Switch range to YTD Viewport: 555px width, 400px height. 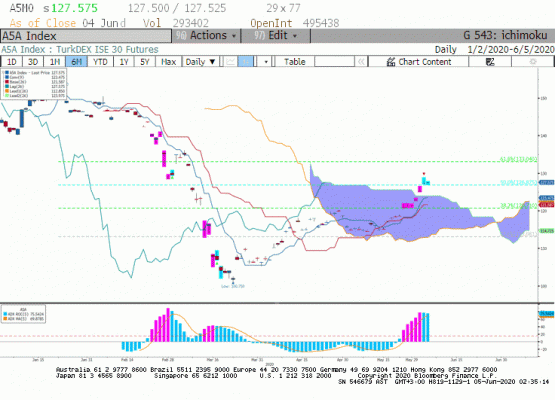tap(100, 62)
